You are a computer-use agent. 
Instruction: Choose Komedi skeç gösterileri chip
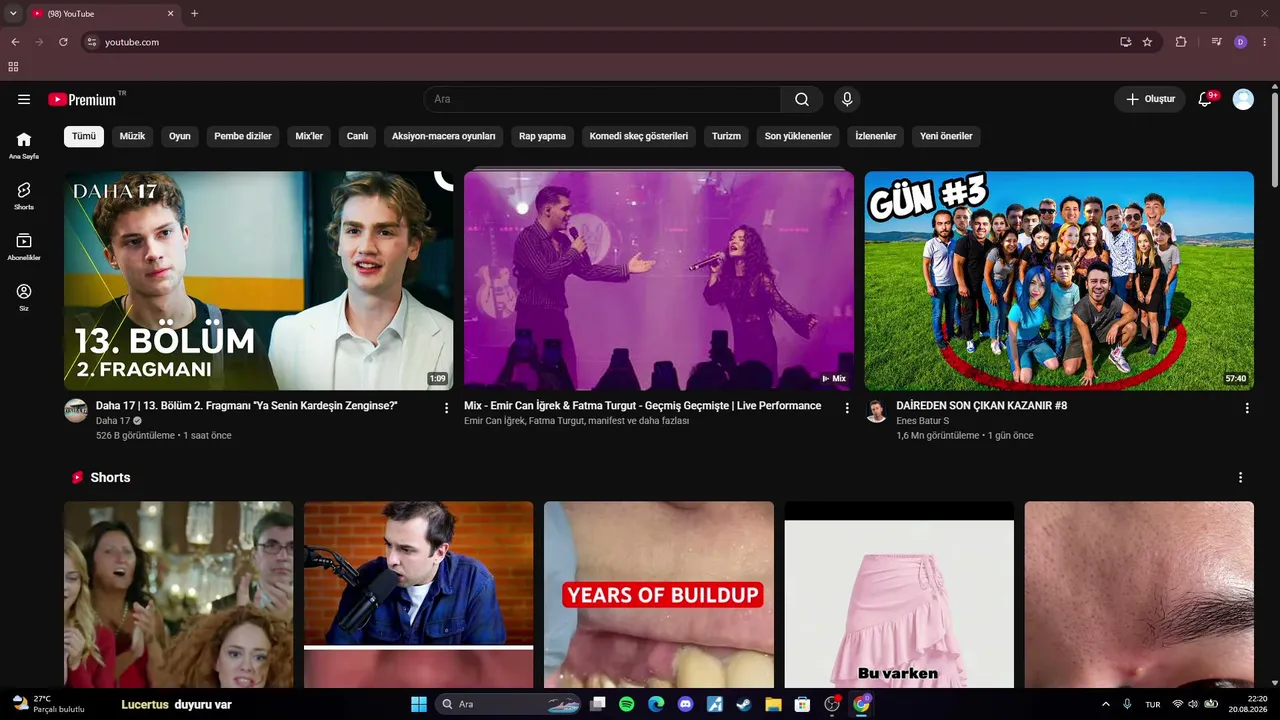pyautogui.click(x=639, y=136)
